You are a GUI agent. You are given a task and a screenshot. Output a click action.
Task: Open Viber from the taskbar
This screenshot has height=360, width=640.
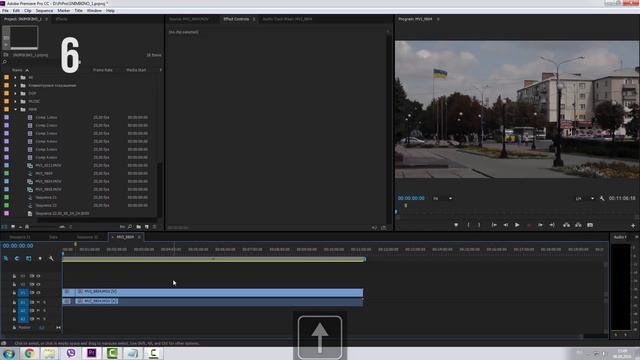pyautogui.click(x=71, y=353)
